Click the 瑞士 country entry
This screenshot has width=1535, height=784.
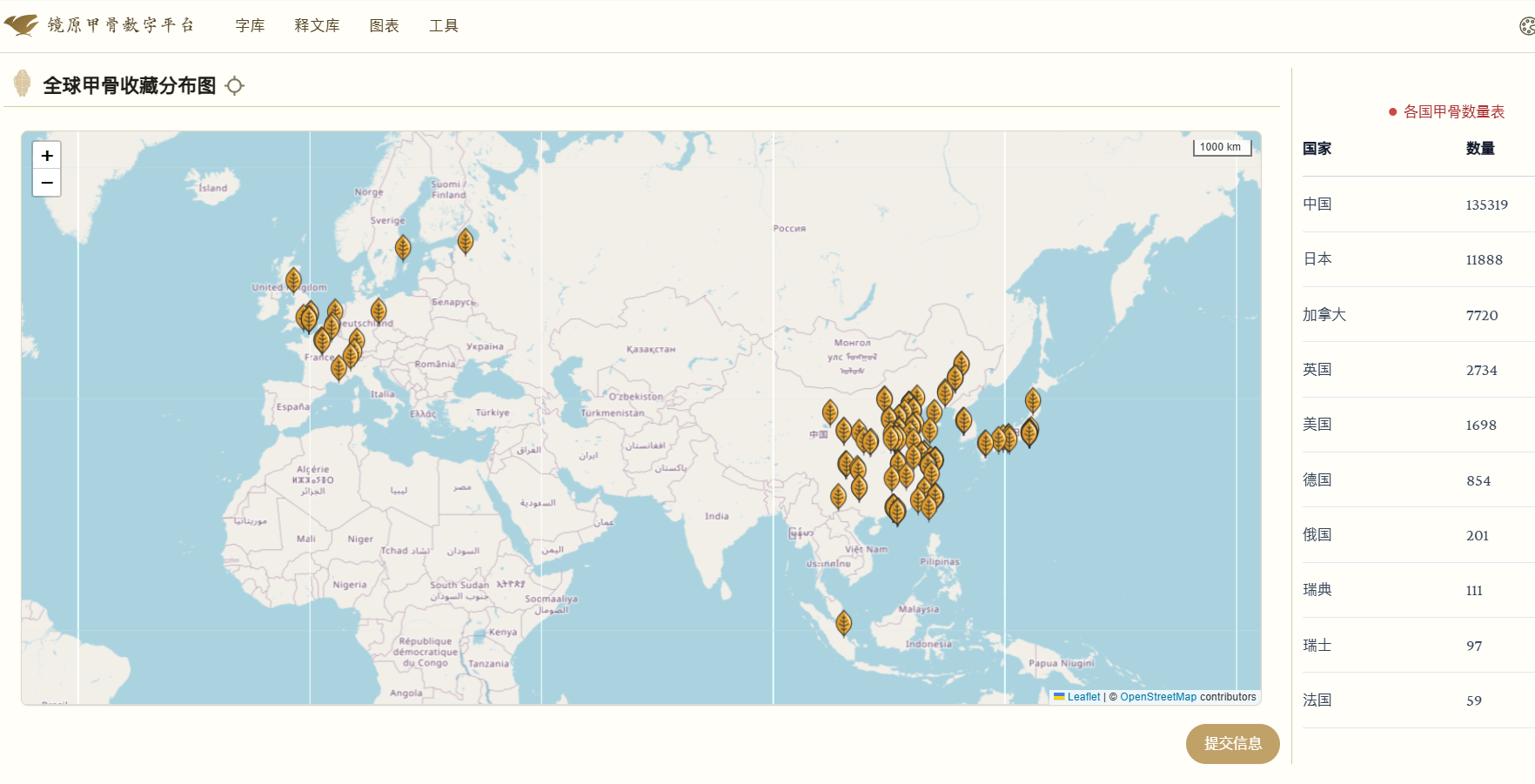coord(1317,646)
